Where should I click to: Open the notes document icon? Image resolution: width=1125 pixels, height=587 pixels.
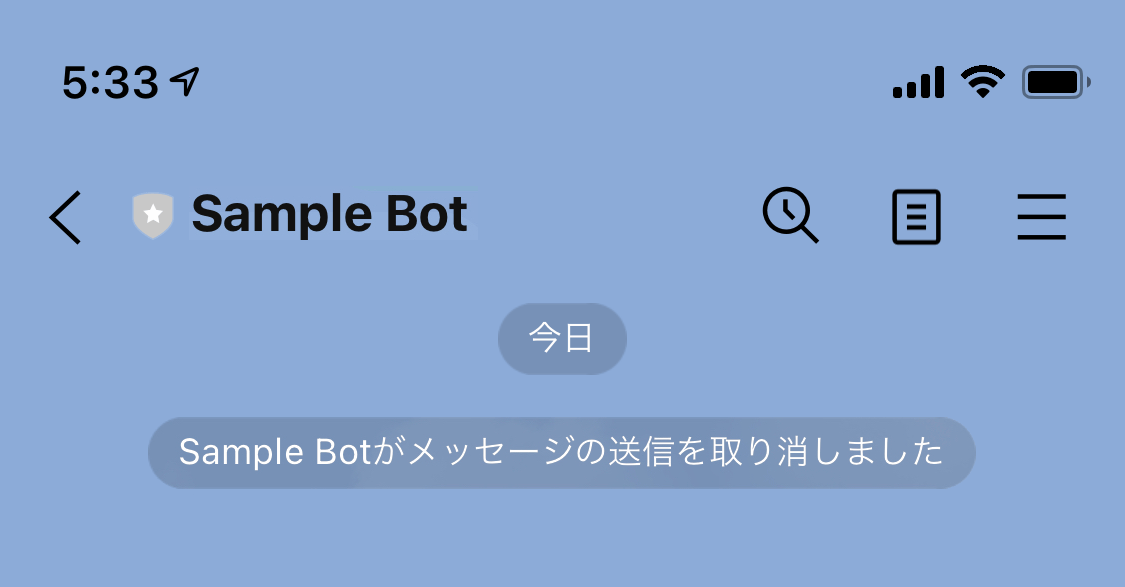tap(916, 216)
